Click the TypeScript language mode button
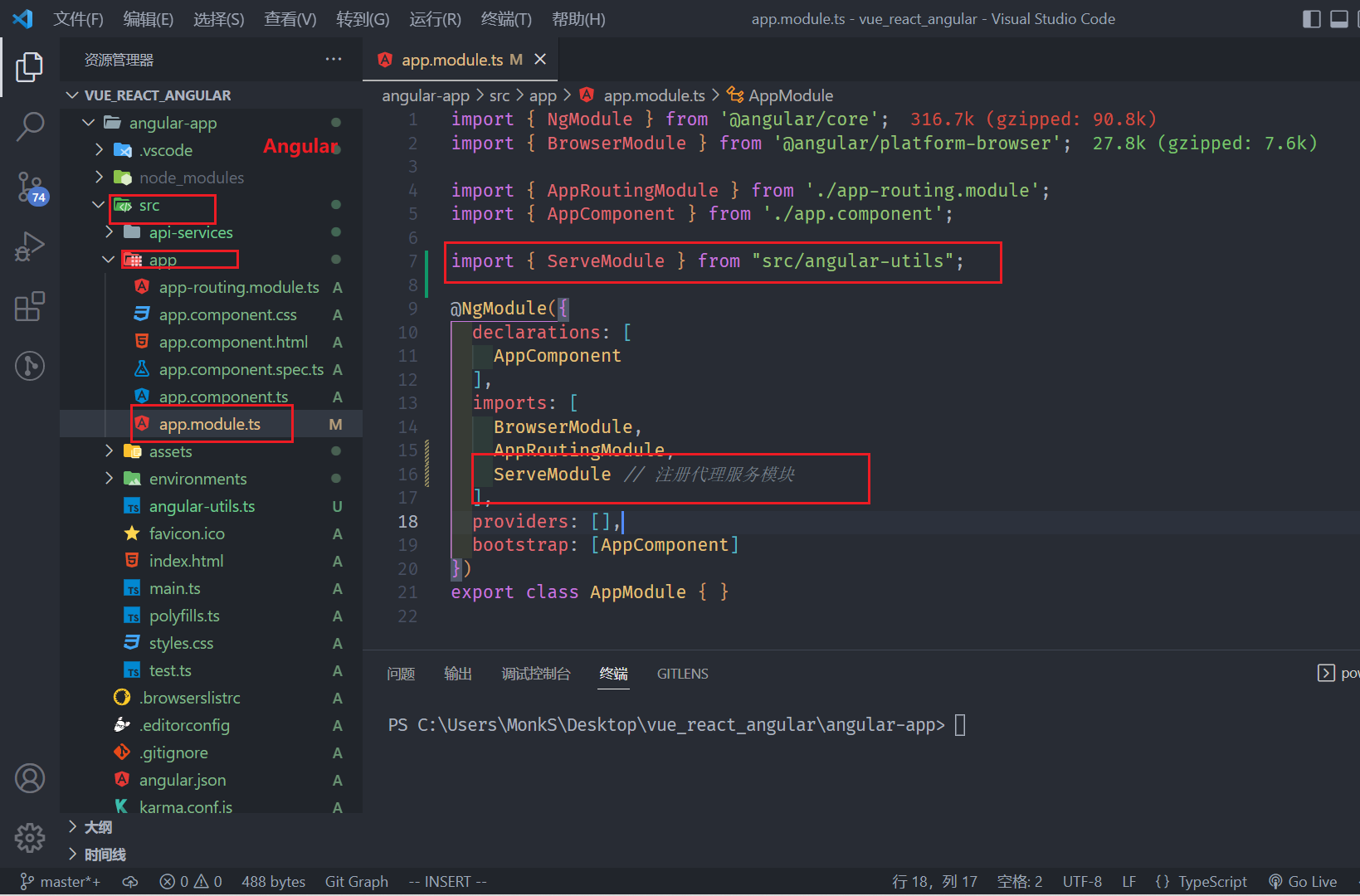Image resolution: width=1360 pixels, height=896 pixels. [1201, 882]
